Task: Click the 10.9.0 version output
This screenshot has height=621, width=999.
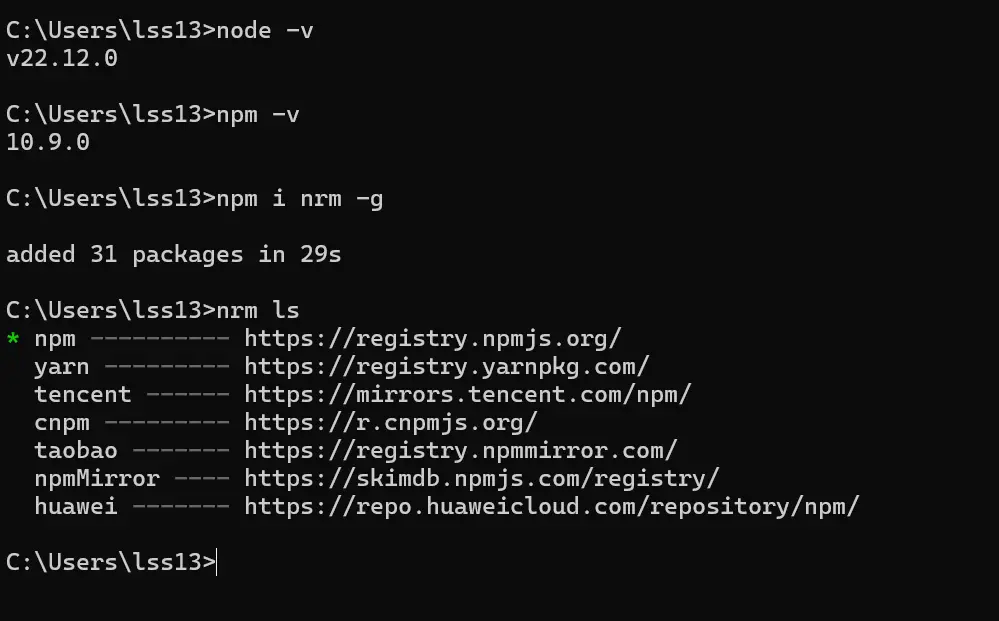Action: [48, 143]
